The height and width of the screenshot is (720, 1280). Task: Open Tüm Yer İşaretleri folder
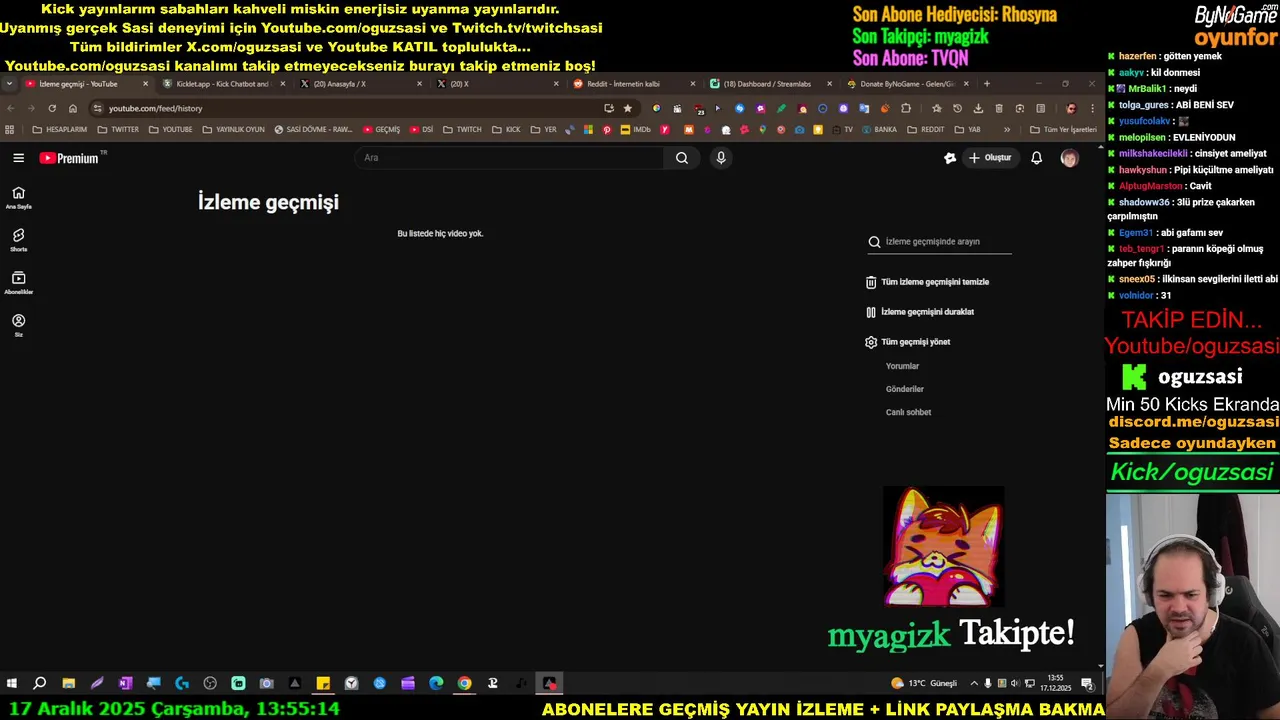tap(1063, 129)
